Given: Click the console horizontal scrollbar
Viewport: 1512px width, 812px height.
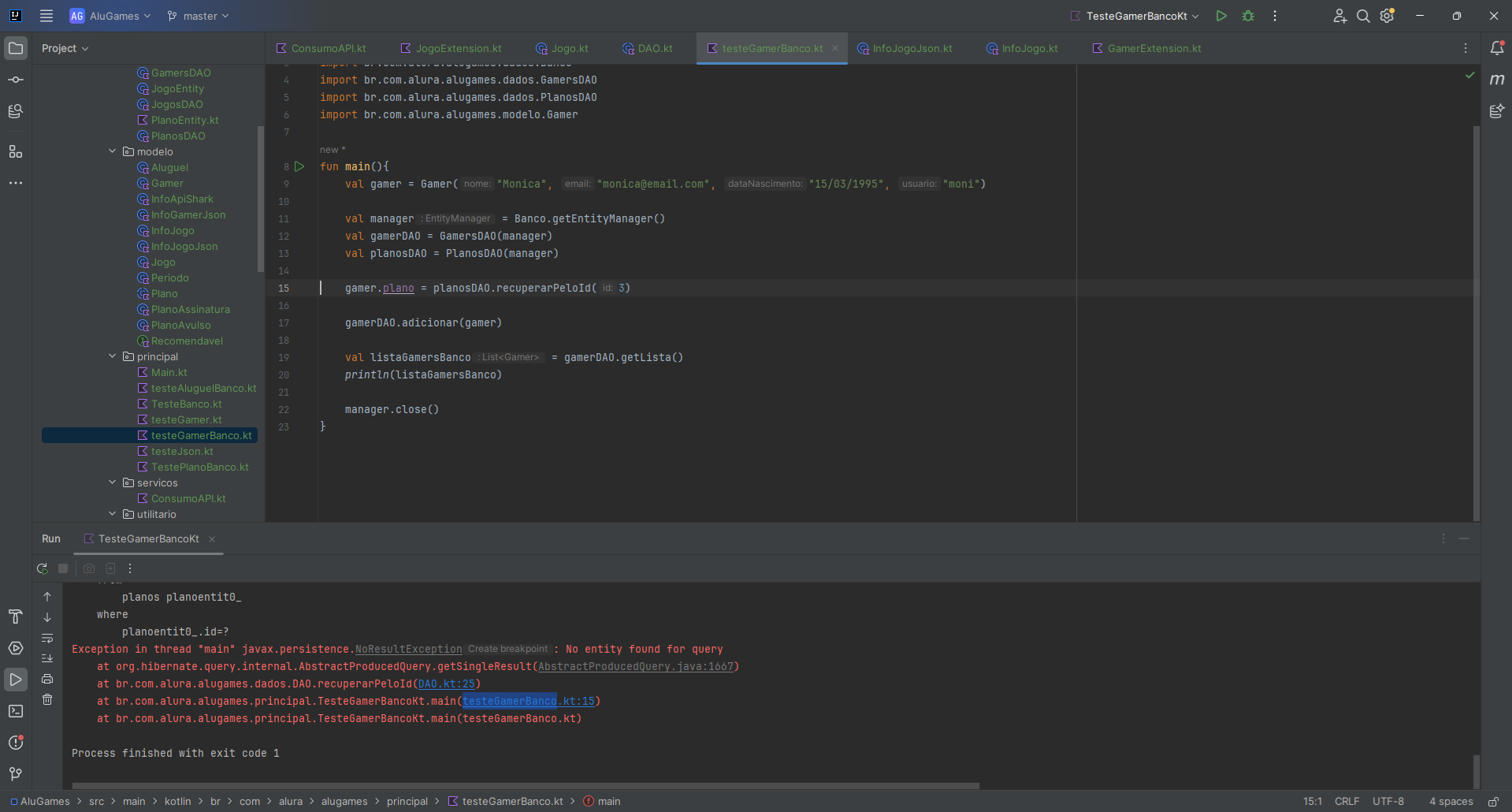Looking at the screenshot, I should (x=526, y=785).
